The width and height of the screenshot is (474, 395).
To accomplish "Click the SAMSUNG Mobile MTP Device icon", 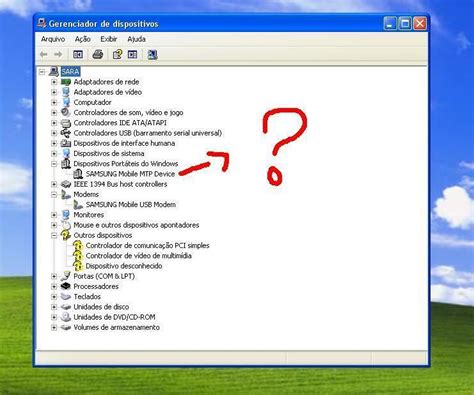I will (78, 174).
